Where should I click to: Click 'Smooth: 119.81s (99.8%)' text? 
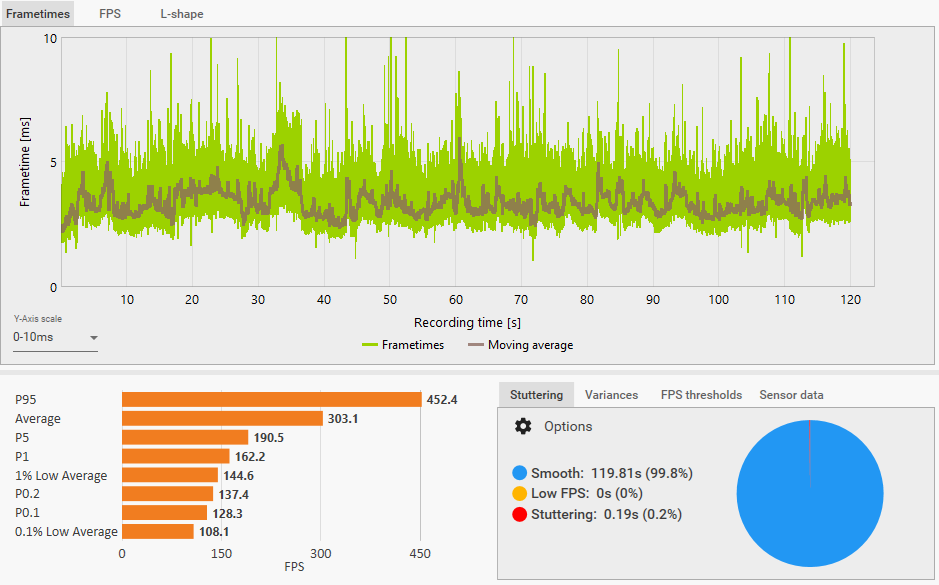pos(611,473)
